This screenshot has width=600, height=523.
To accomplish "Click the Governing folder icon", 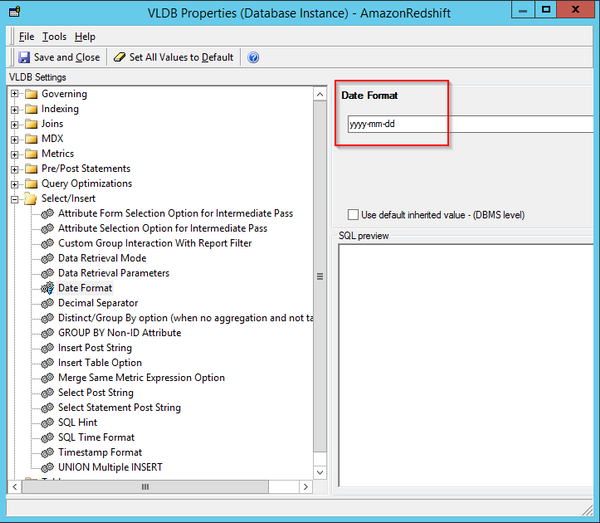I will [30, 94].
